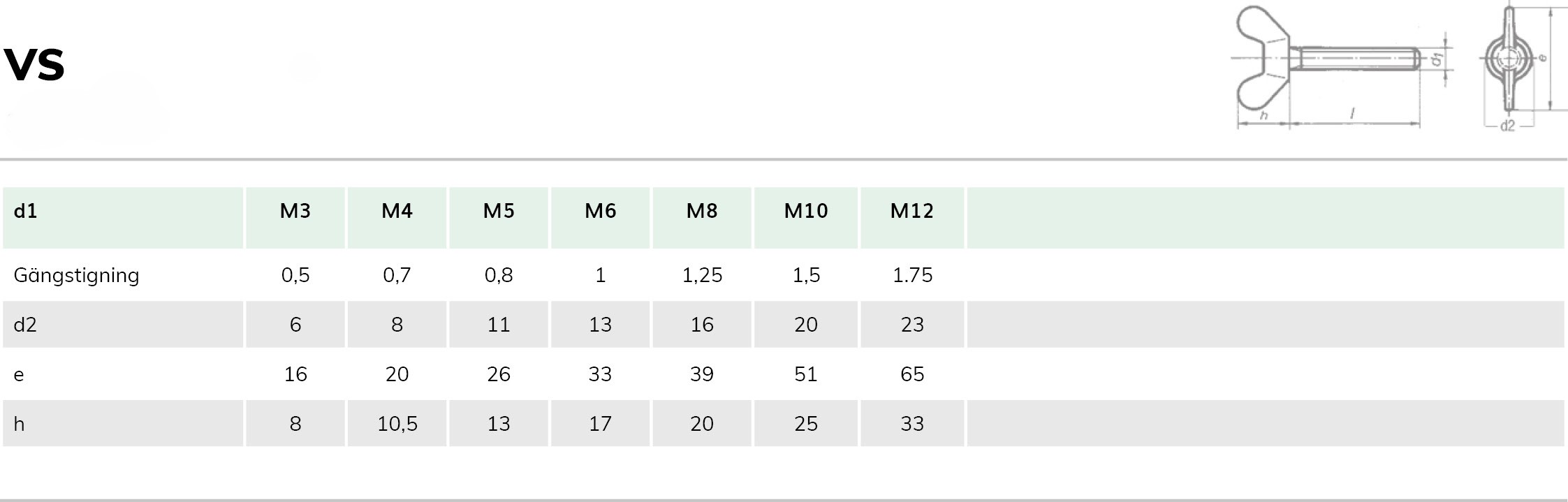This screenshot has height=502, width=1568.
Task: Click the 65 wing width value
Action: point(912,374)
